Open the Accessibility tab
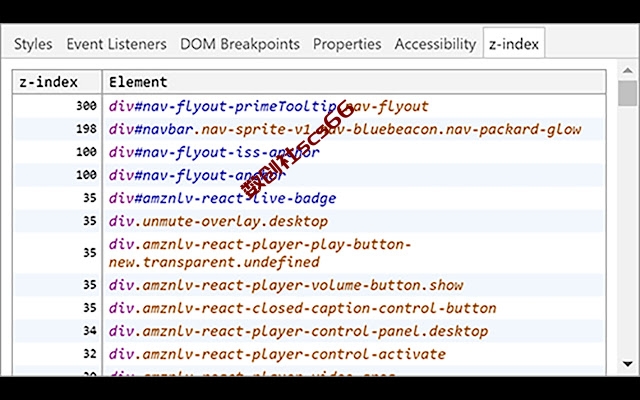The image size is (640, 400). 435,44
